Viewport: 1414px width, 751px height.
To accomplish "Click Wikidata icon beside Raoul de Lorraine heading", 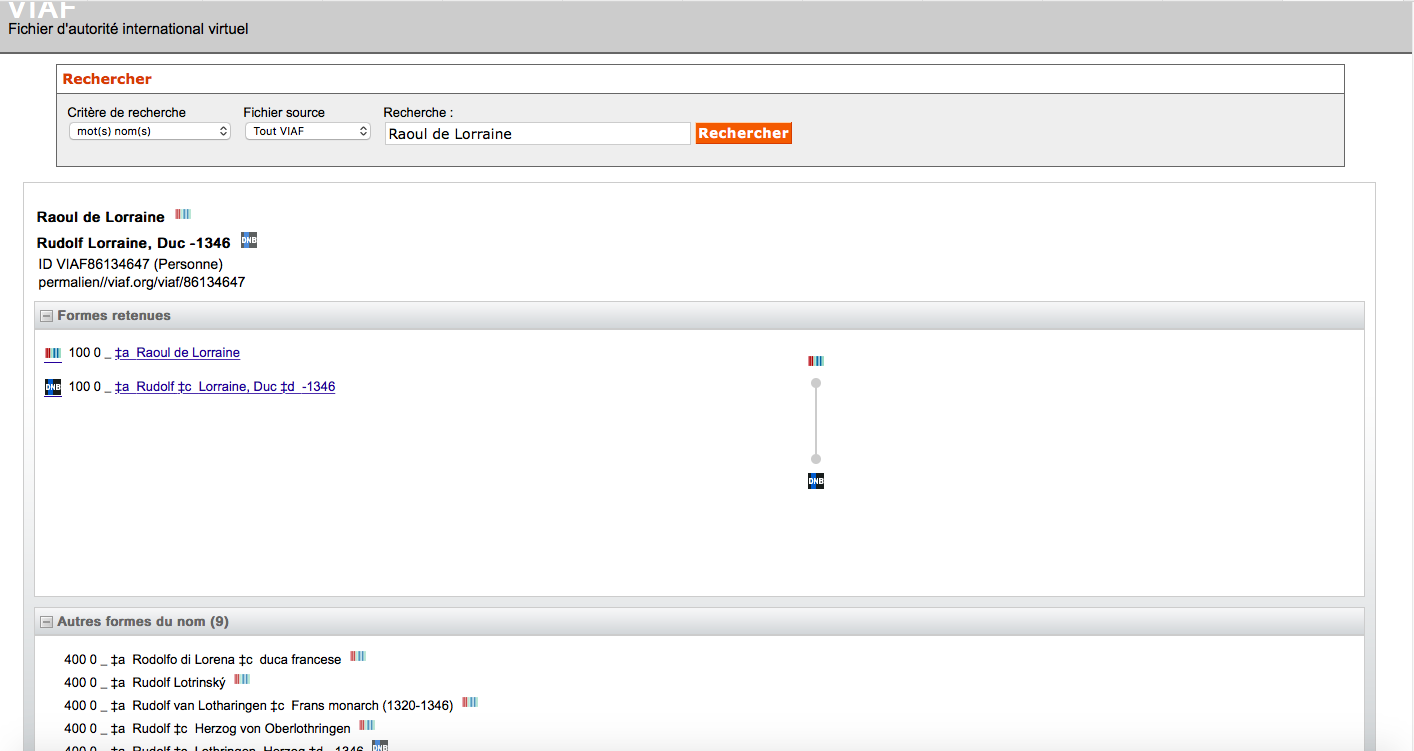I will [x=183, y=214].
